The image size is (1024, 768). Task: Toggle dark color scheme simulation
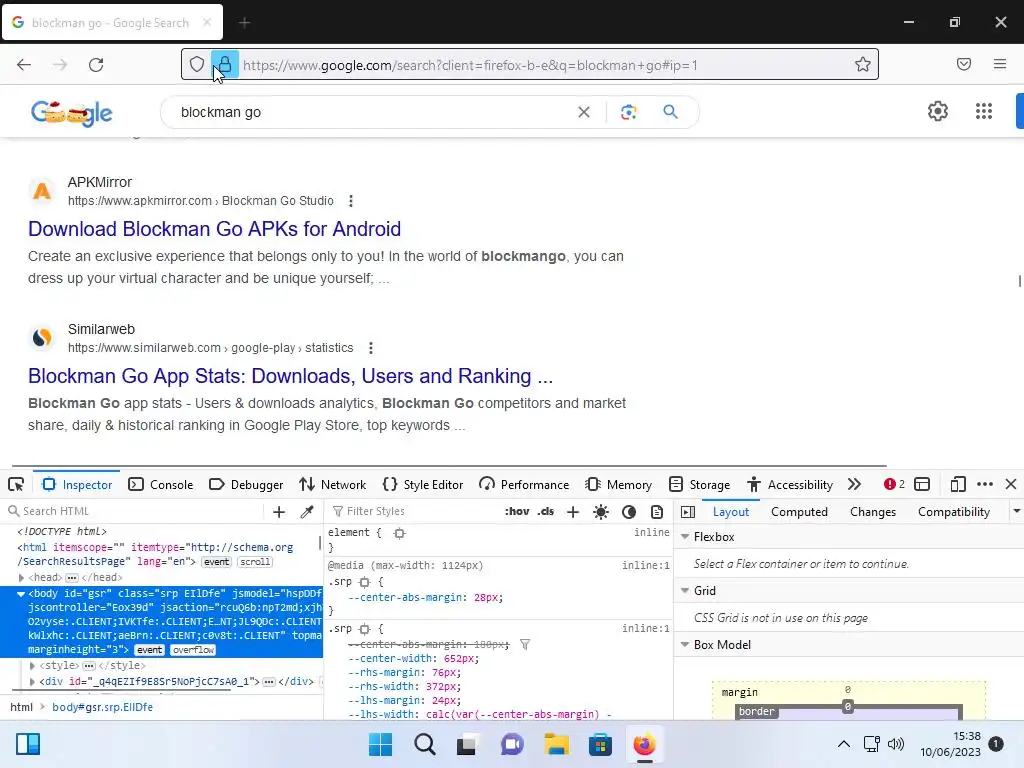click(x=629, y=512)
